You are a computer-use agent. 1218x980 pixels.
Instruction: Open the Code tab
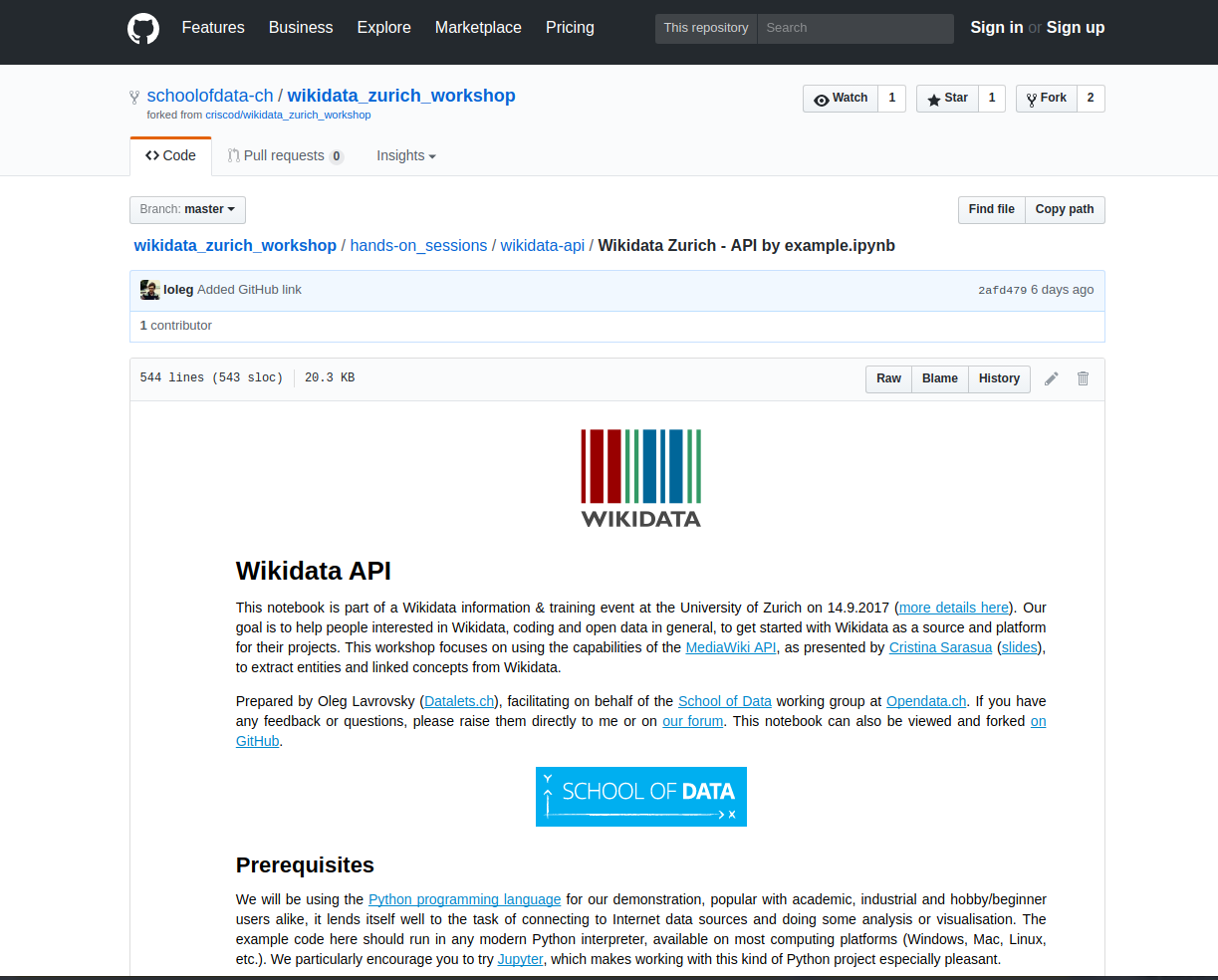point(170,156)
